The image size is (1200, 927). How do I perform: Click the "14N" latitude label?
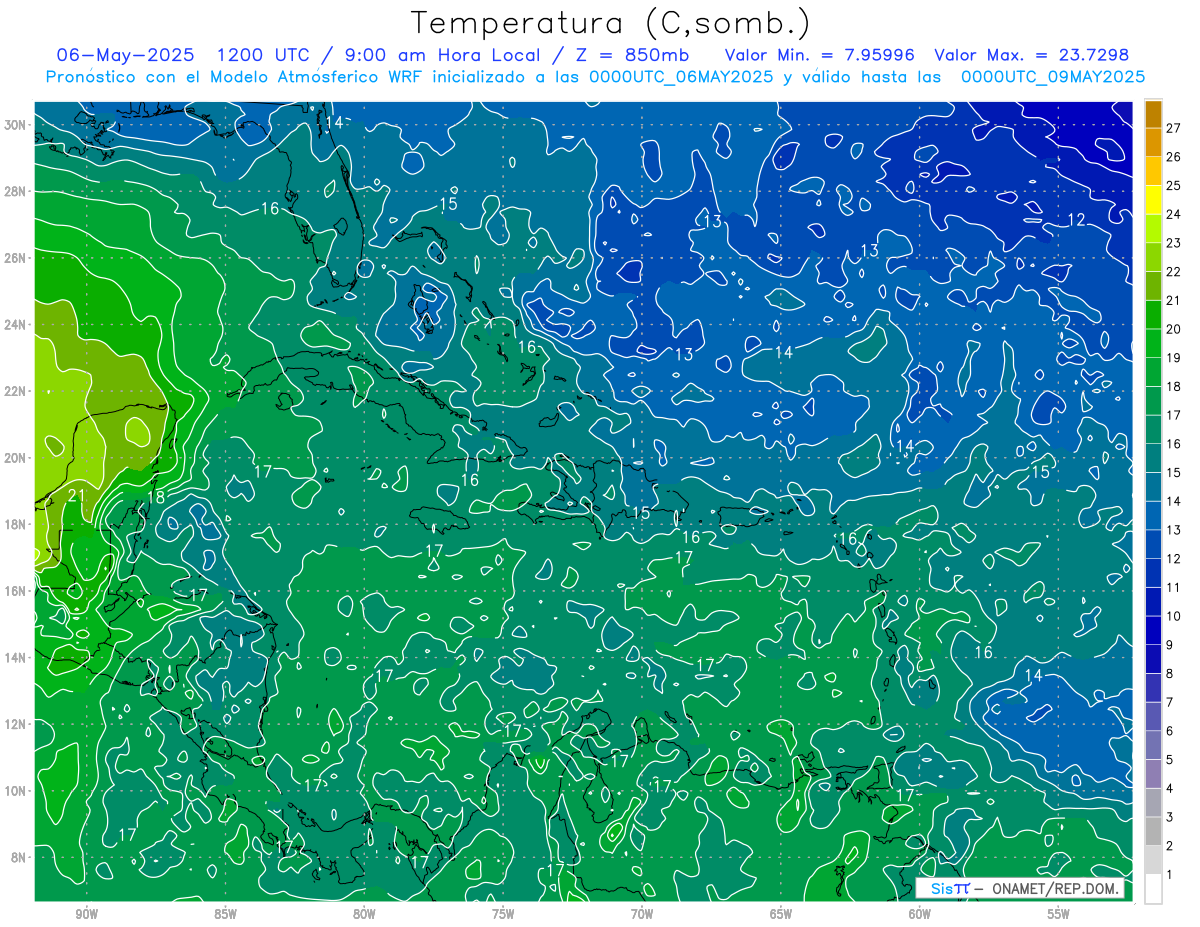point(15,658)
